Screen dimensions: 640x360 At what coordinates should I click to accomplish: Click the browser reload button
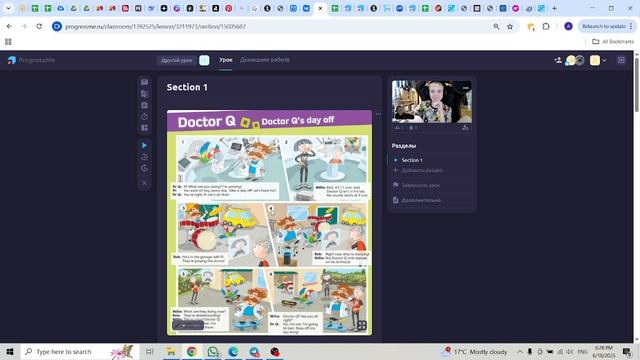tap(39, 26)
